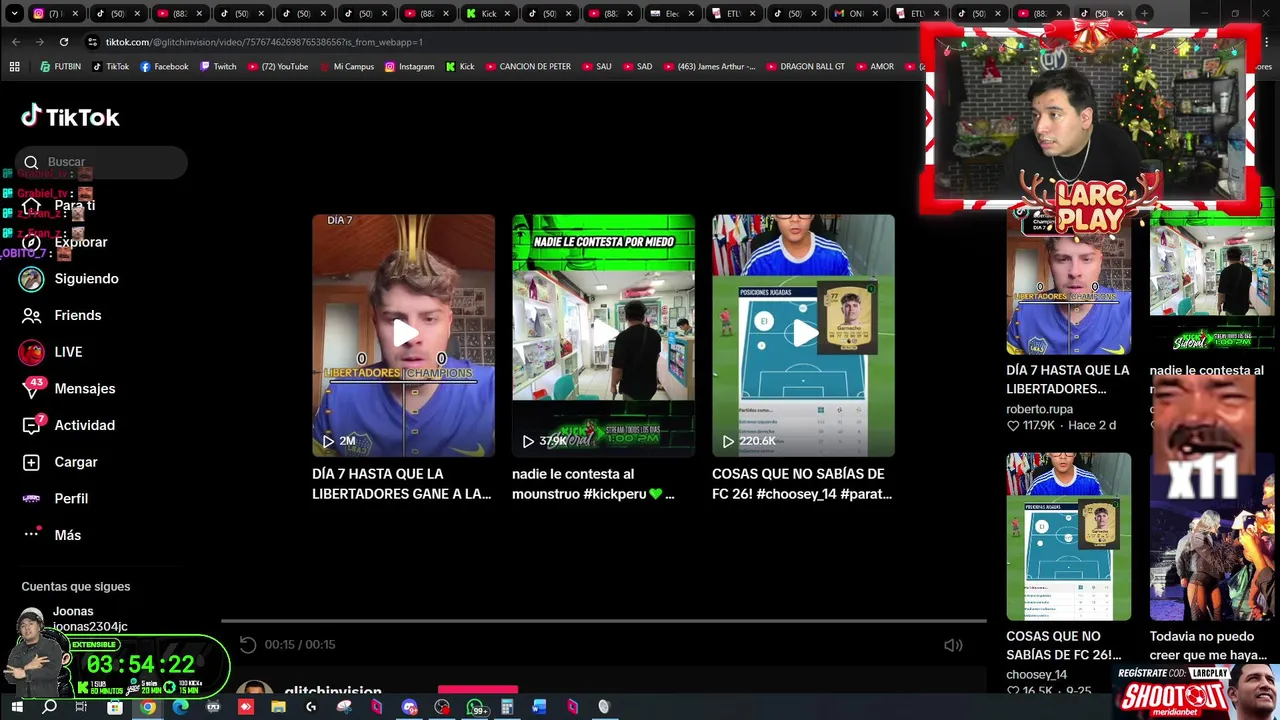Click Cargar upload option
Screen dimensions: 1280x720
pos(76,462)
